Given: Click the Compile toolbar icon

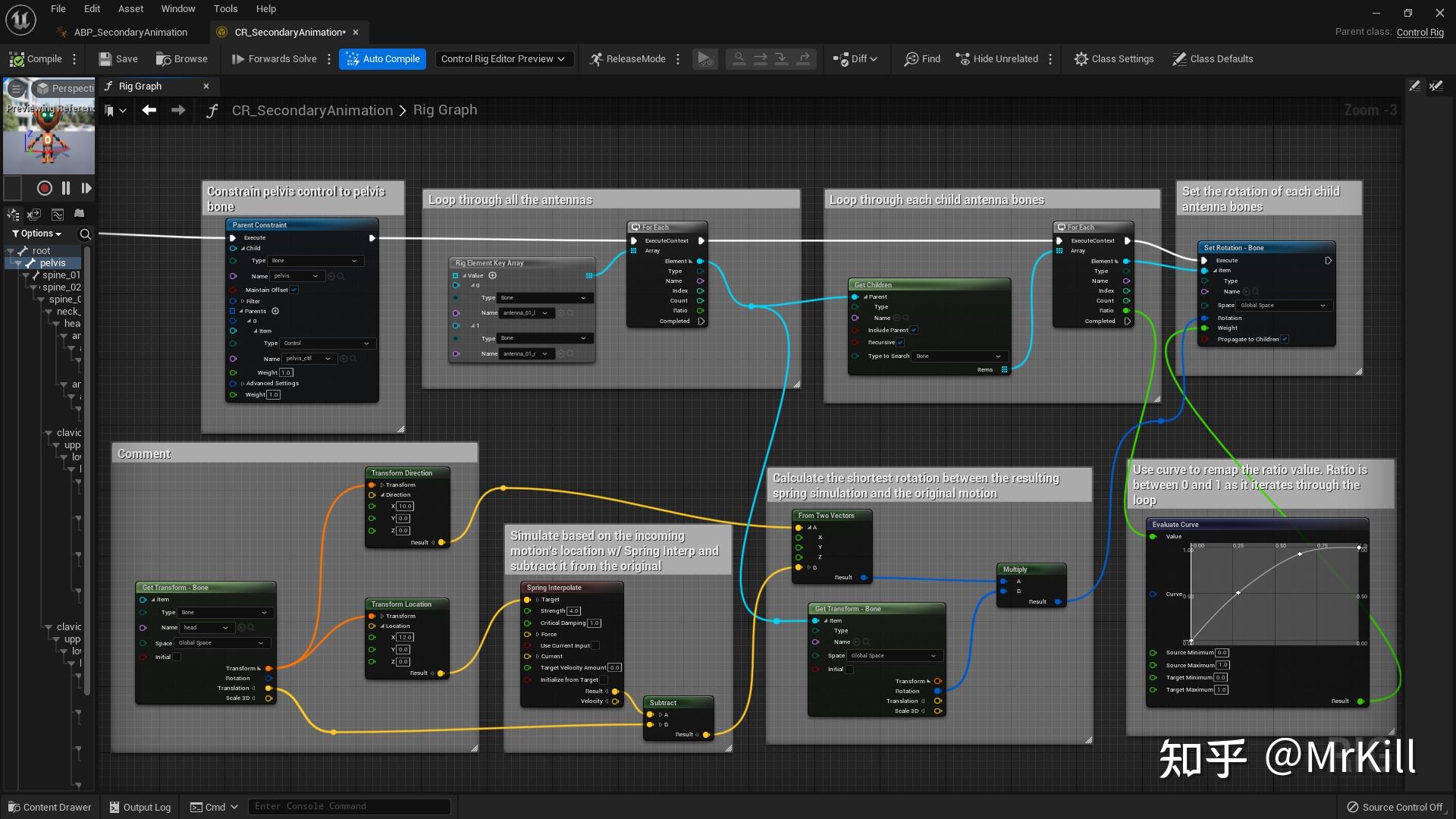Looking at the screenshot, I should point(17,59).
